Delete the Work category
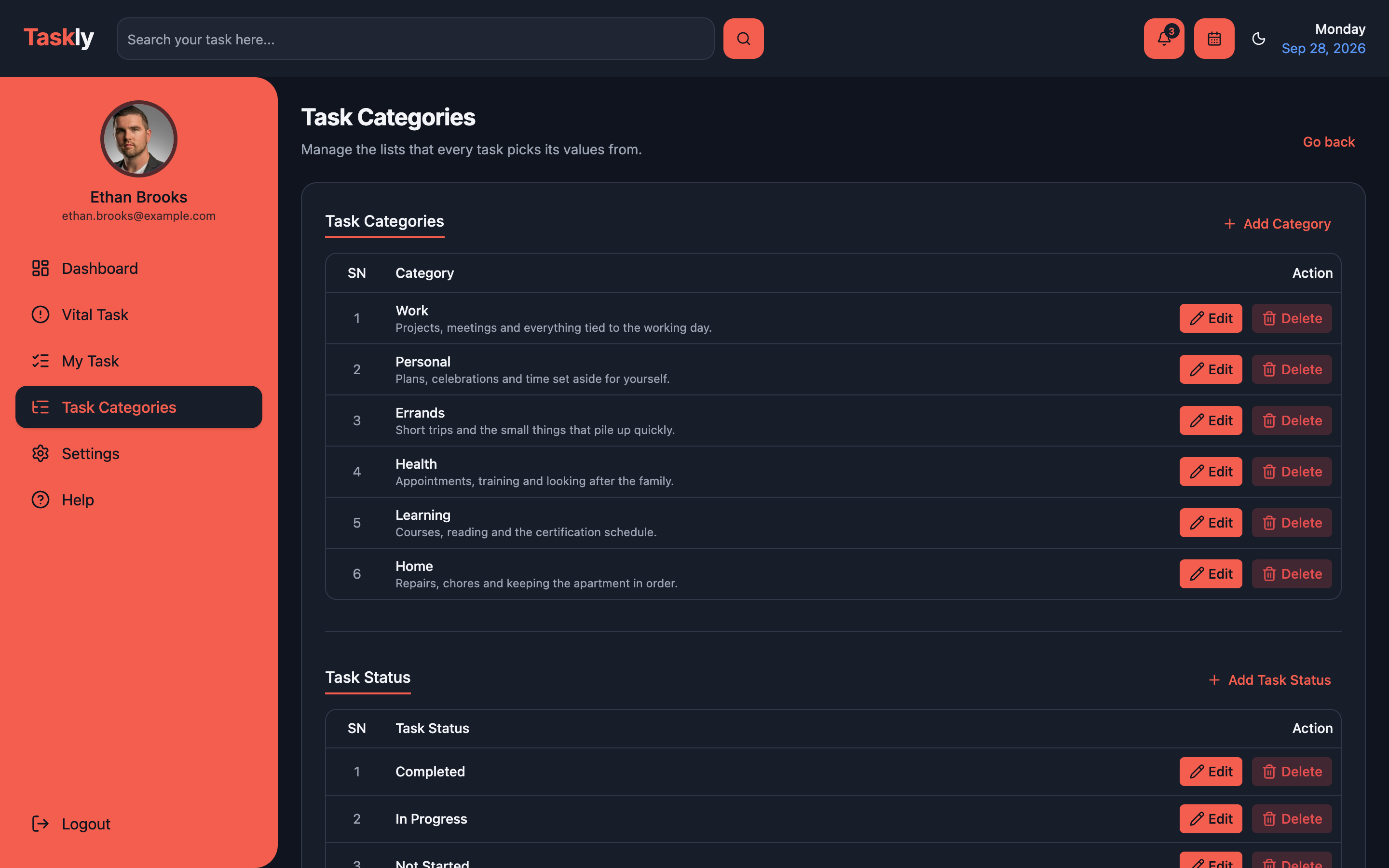The height and width of the screenshot is (868, 1389). 1292,318
